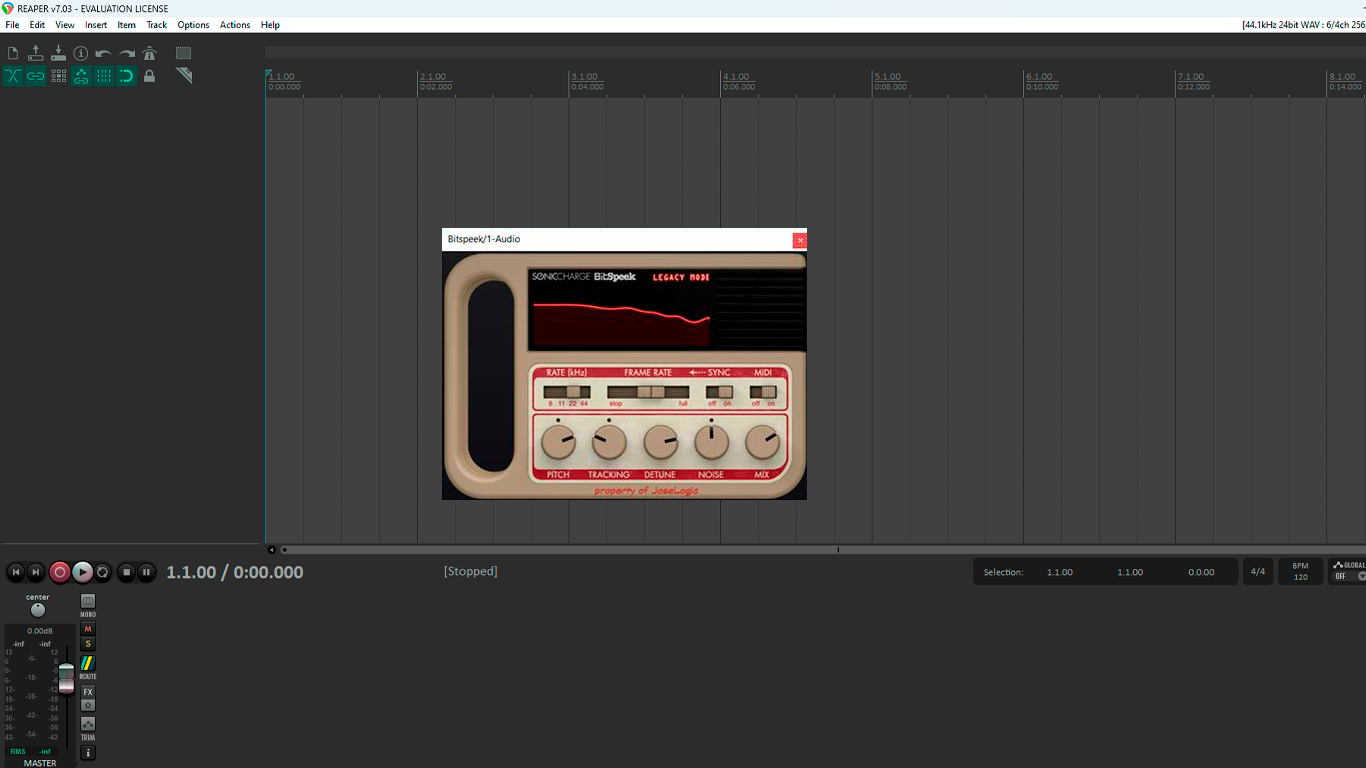Open the Help menu
This screenshot has width=1366, height=768.
click(x=270, y=25)
